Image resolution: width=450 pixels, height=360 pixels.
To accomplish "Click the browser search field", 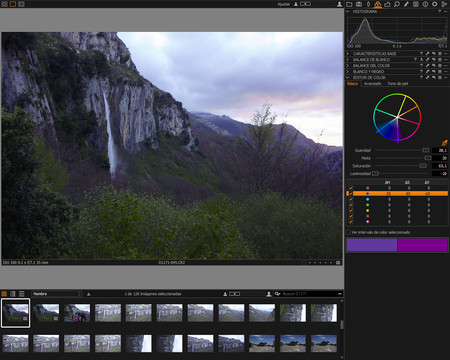I will click(308, 294).
